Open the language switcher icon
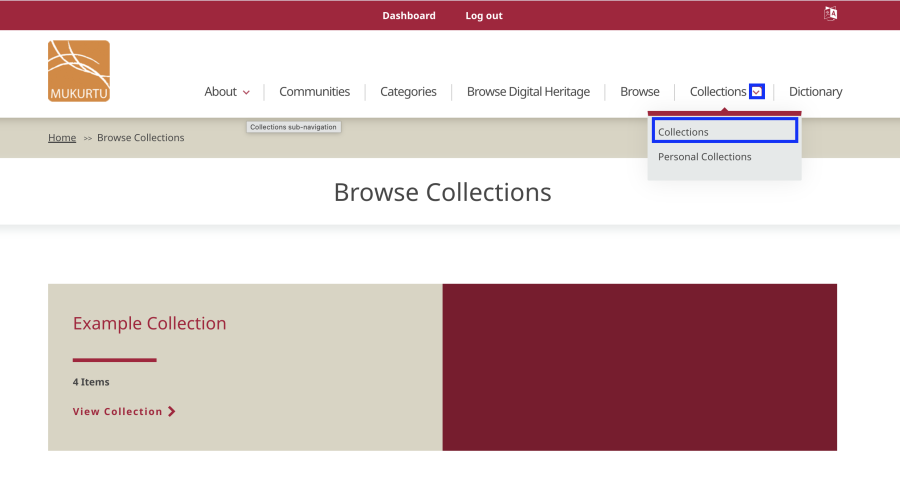 [x=830, y=14]
